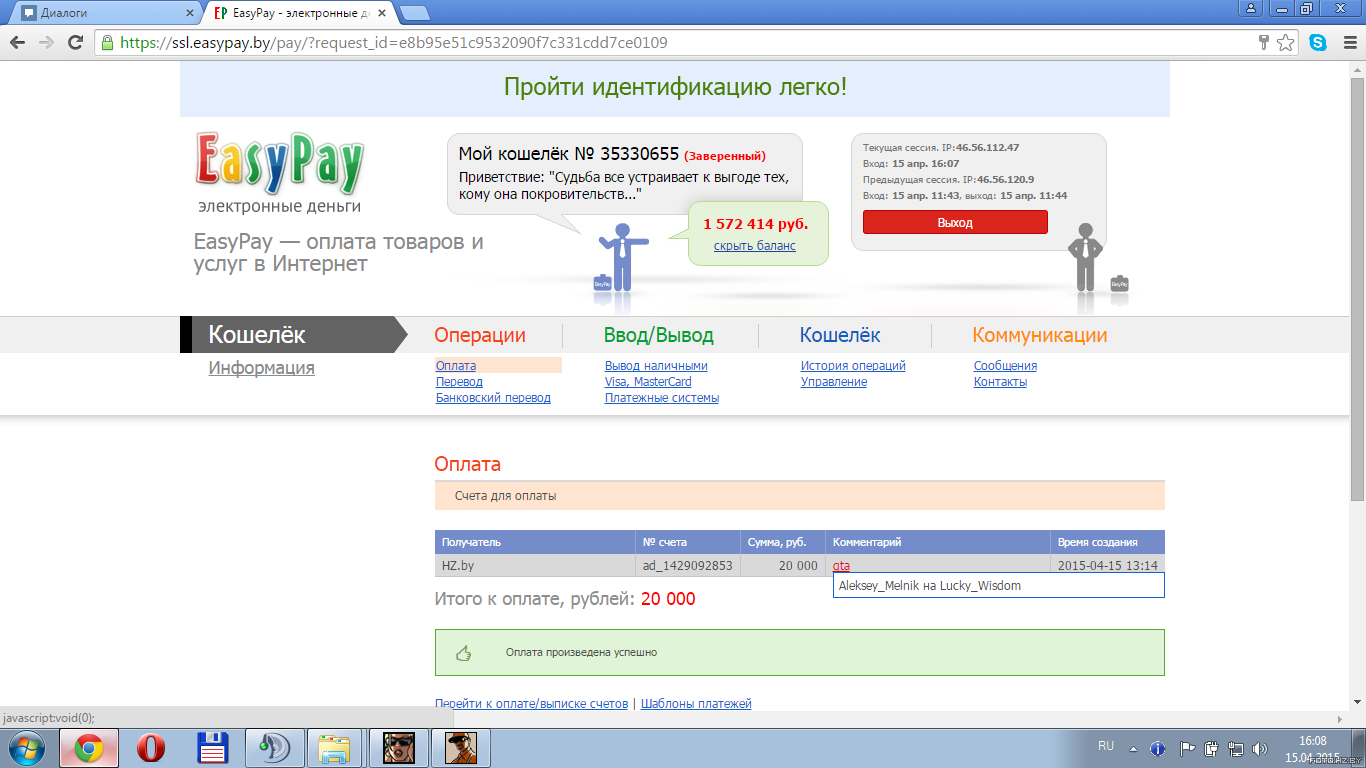Screen dimensions: 1366x768
Task: Open the TeamSpeak taskbar icon
Action: coord(274,747)
